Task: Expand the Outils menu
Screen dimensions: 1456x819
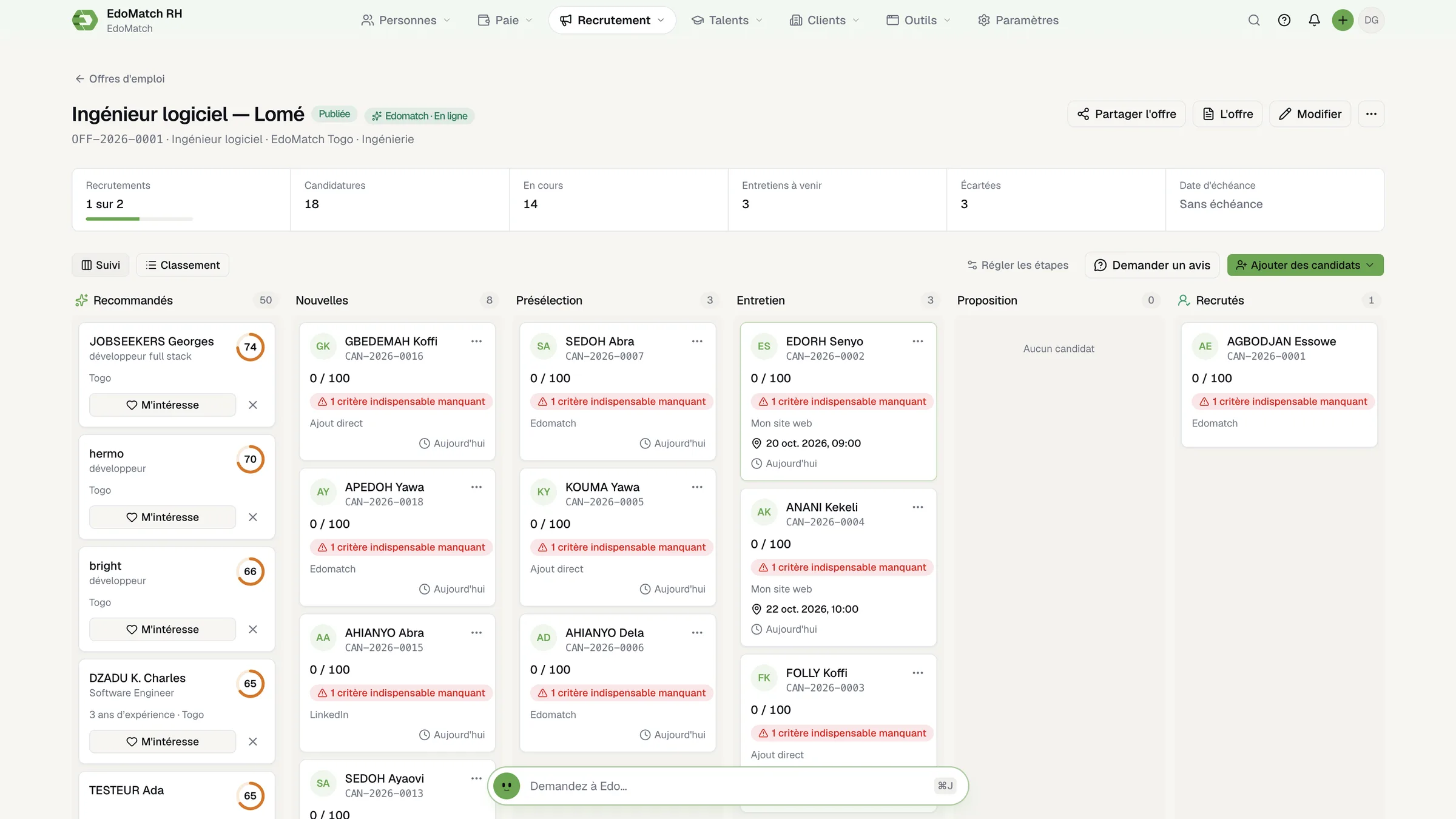Action: [x=918, y=20]
